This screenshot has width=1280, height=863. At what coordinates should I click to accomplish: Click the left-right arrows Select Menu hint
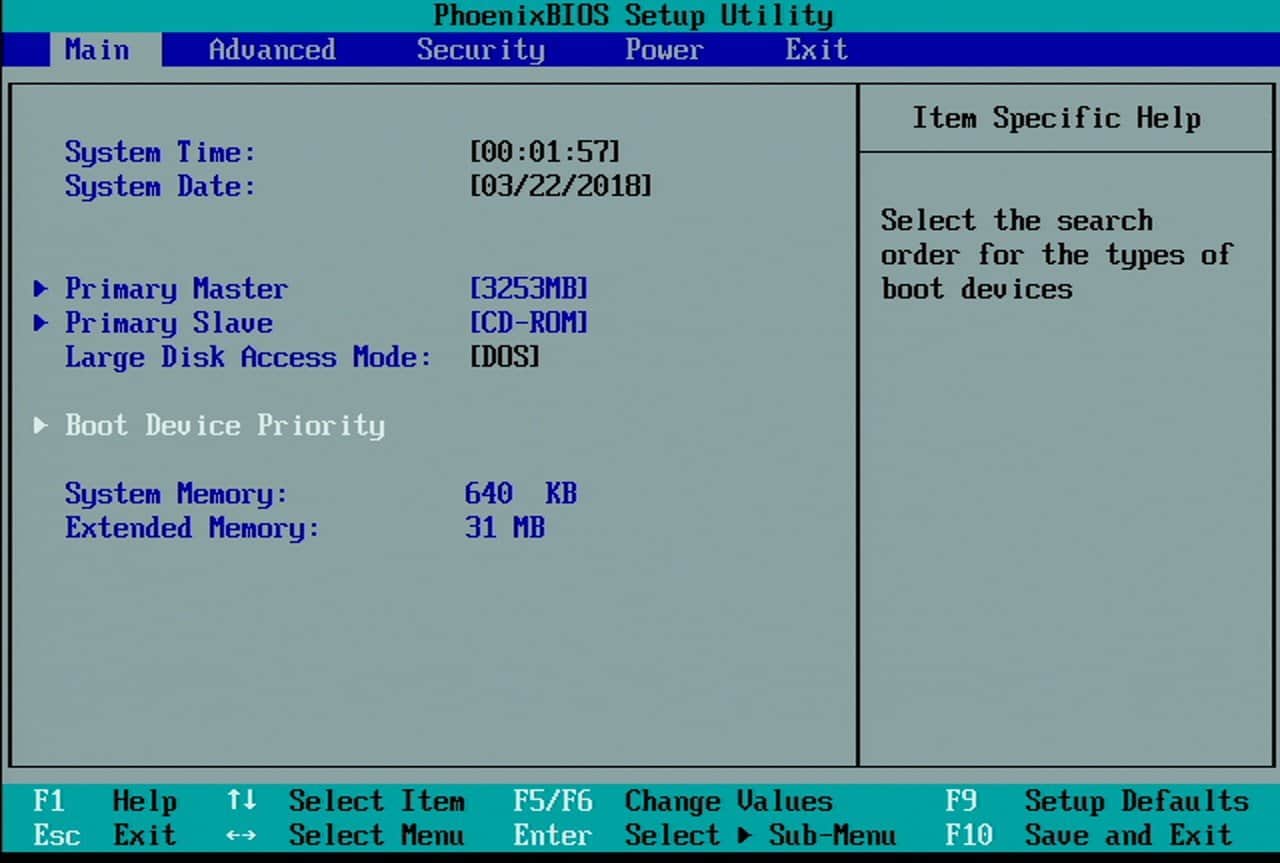[345, 836]
